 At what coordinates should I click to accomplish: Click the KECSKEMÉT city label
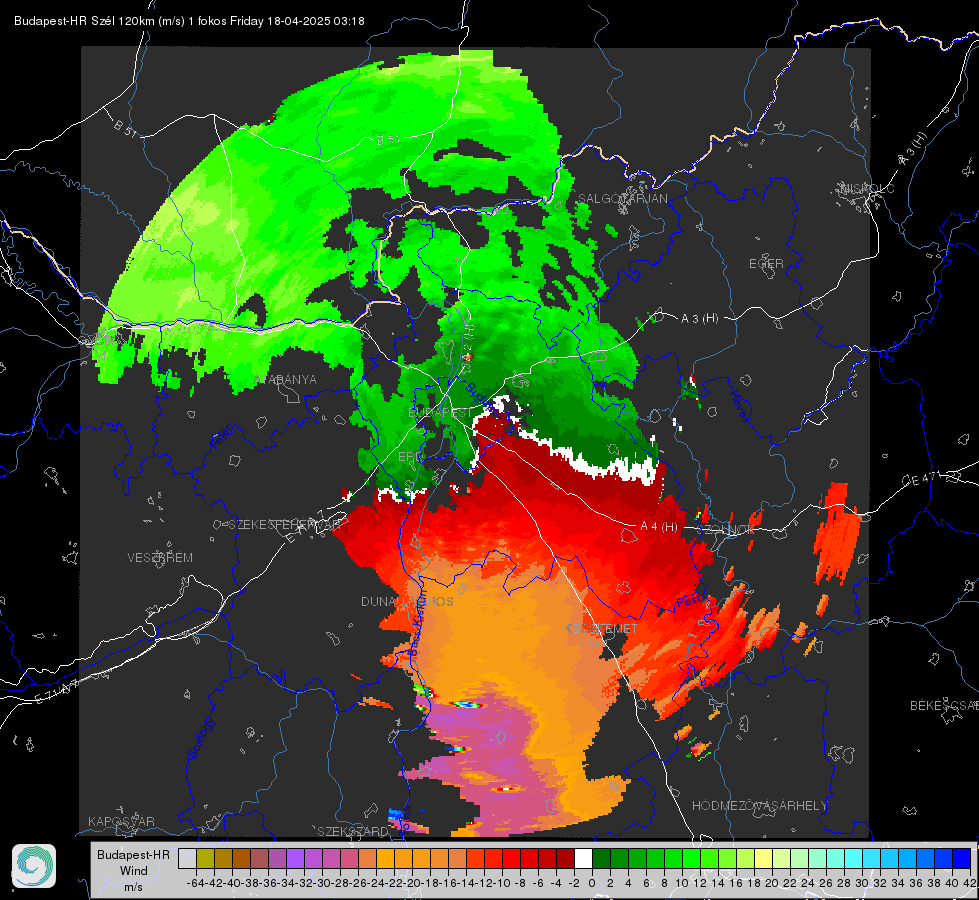[x=601, y=629]
